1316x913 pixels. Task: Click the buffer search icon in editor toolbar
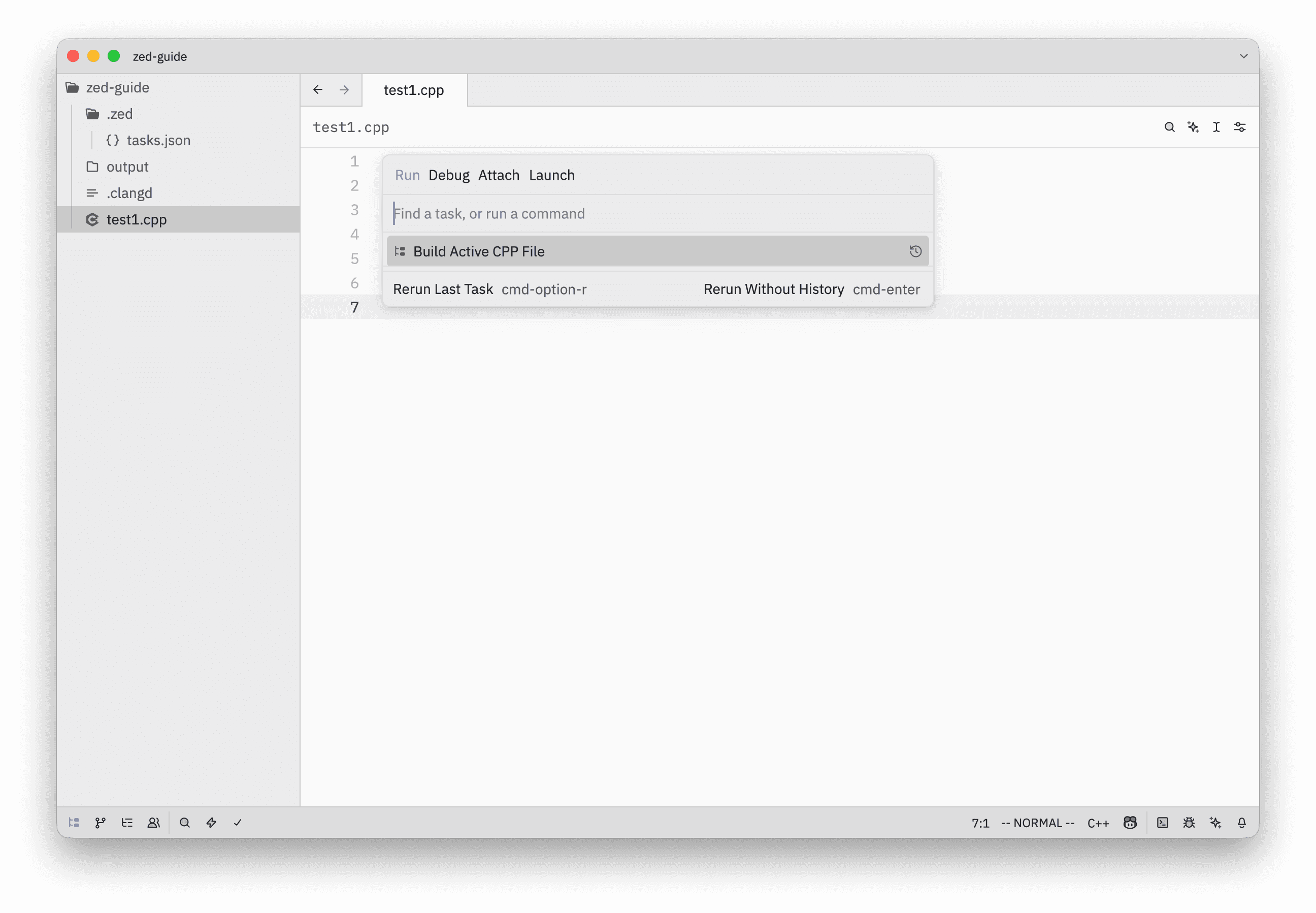click(1170, 127)
